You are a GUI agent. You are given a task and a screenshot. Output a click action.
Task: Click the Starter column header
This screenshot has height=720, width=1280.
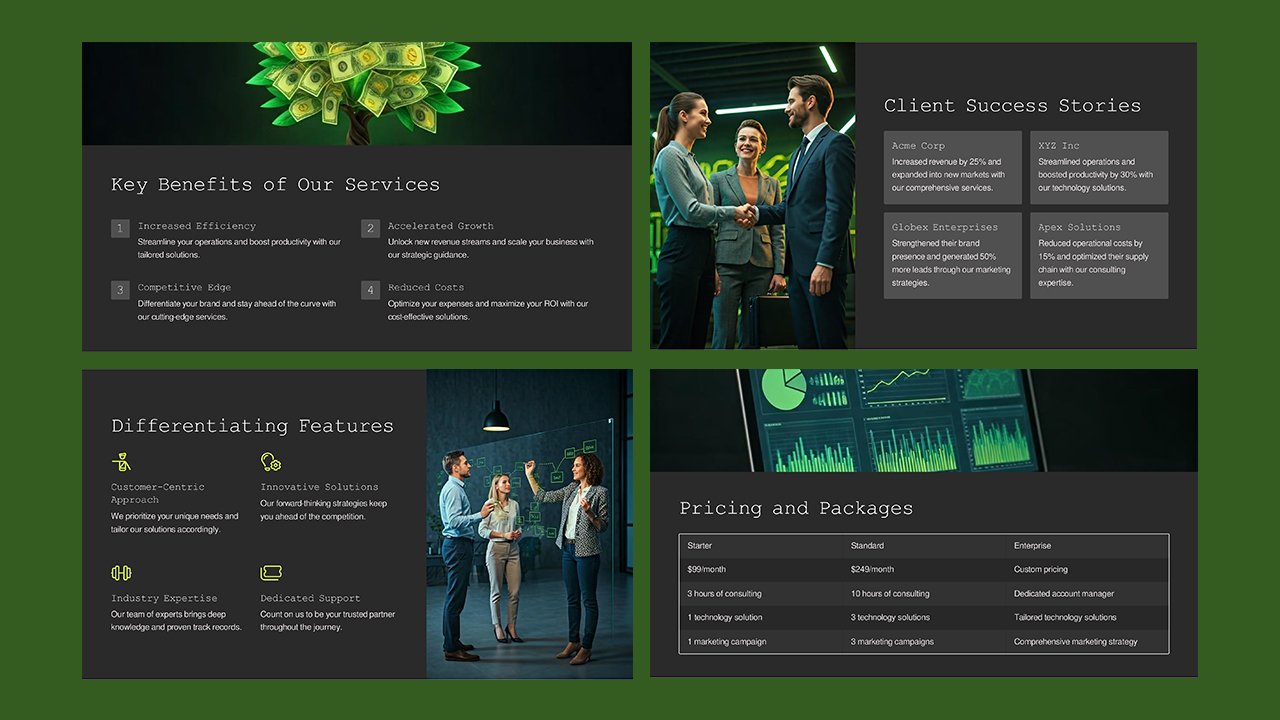click(x=700, y=545)
